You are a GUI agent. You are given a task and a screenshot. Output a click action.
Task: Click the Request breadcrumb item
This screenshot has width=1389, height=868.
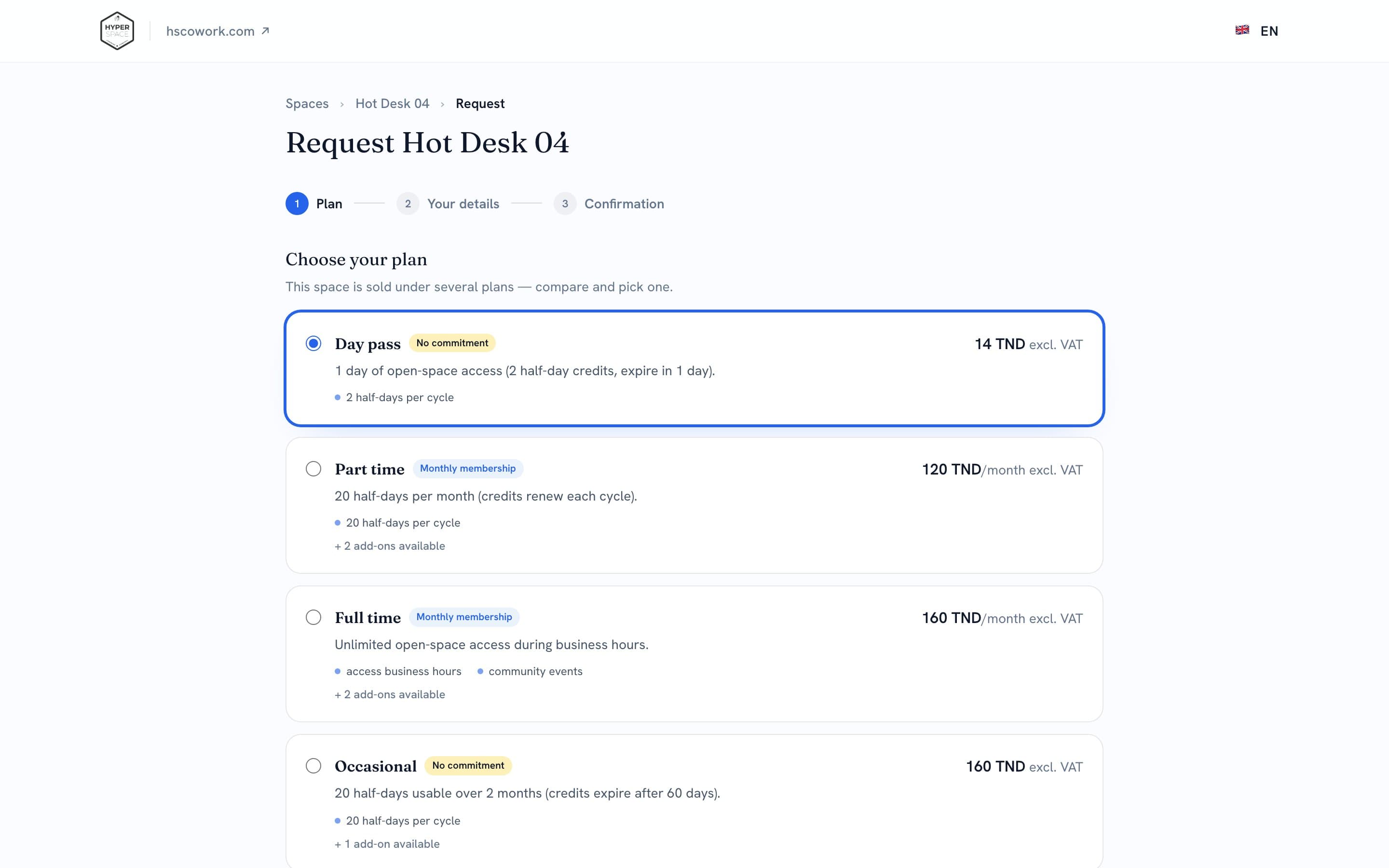coord(480,104)
